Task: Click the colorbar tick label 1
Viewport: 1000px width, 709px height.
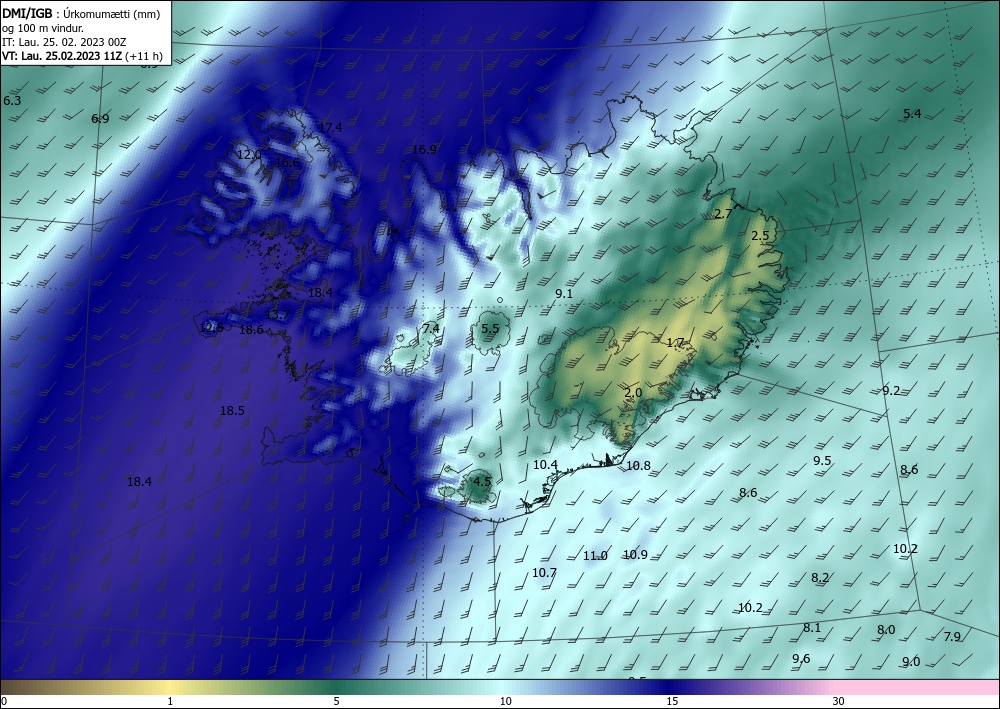Action: coord(170,701)
